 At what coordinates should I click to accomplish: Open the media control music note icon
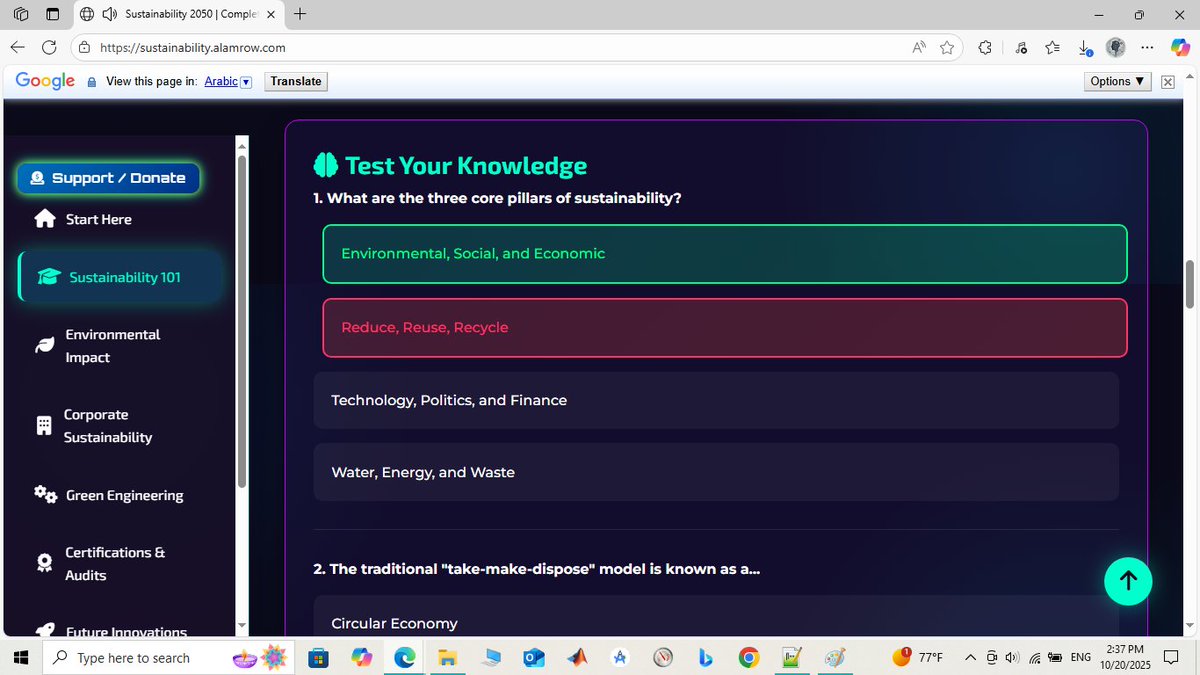coord(1020,47)
